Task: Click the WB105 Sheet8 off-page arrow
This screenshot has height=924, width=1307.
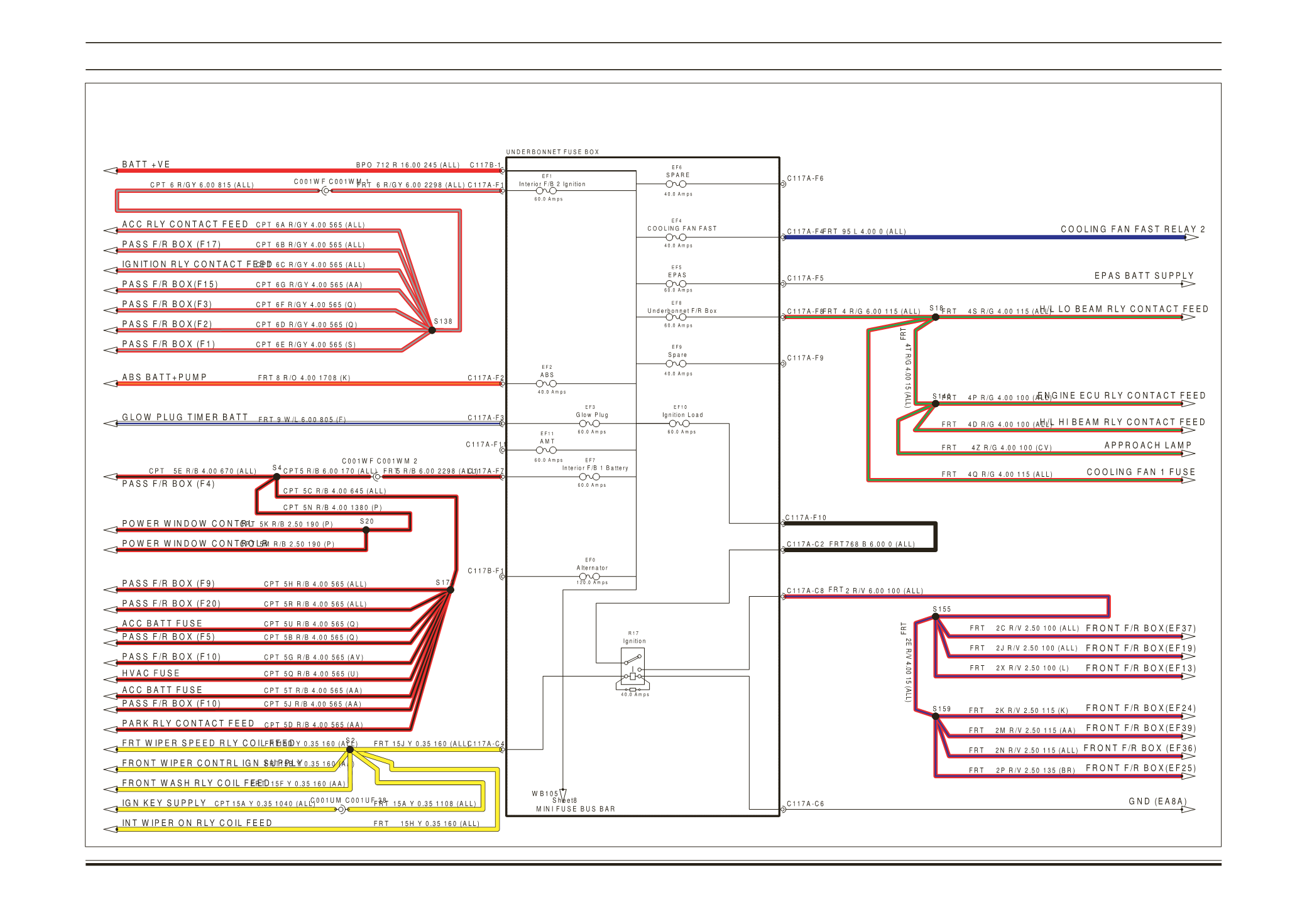Action: (563, 794)
